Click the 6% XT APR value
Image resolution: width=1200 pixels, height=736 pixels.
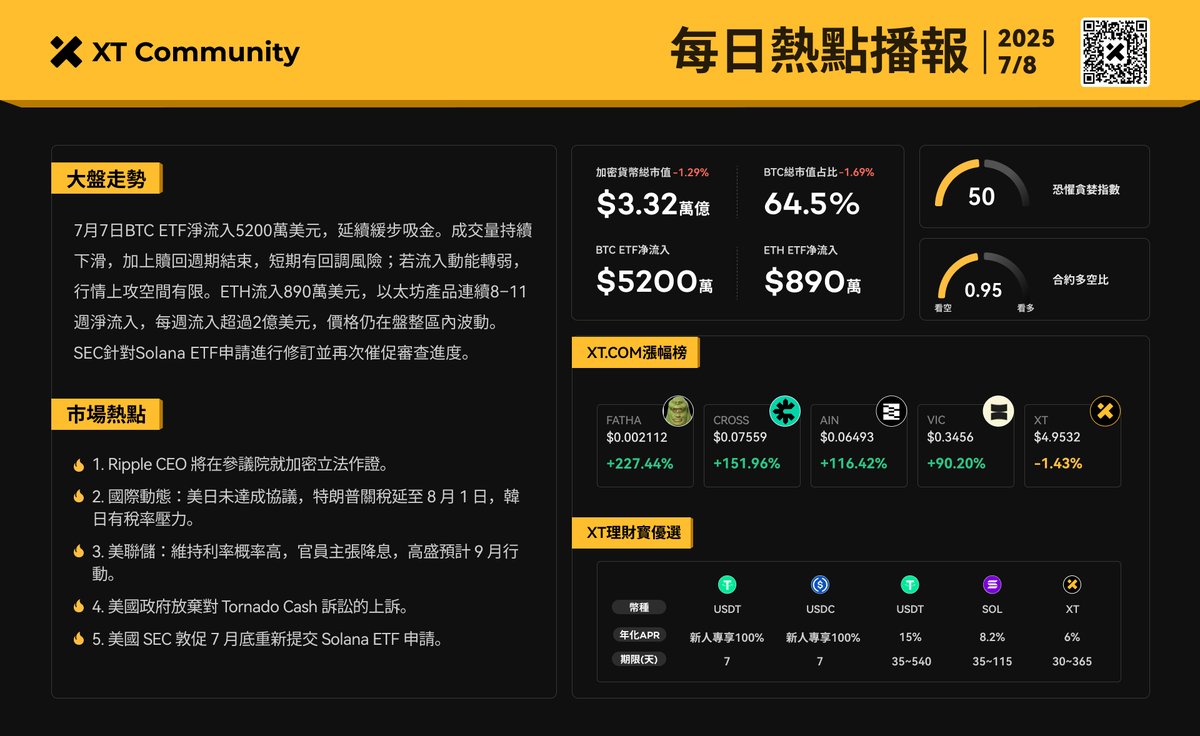(x=1072, y=637)
